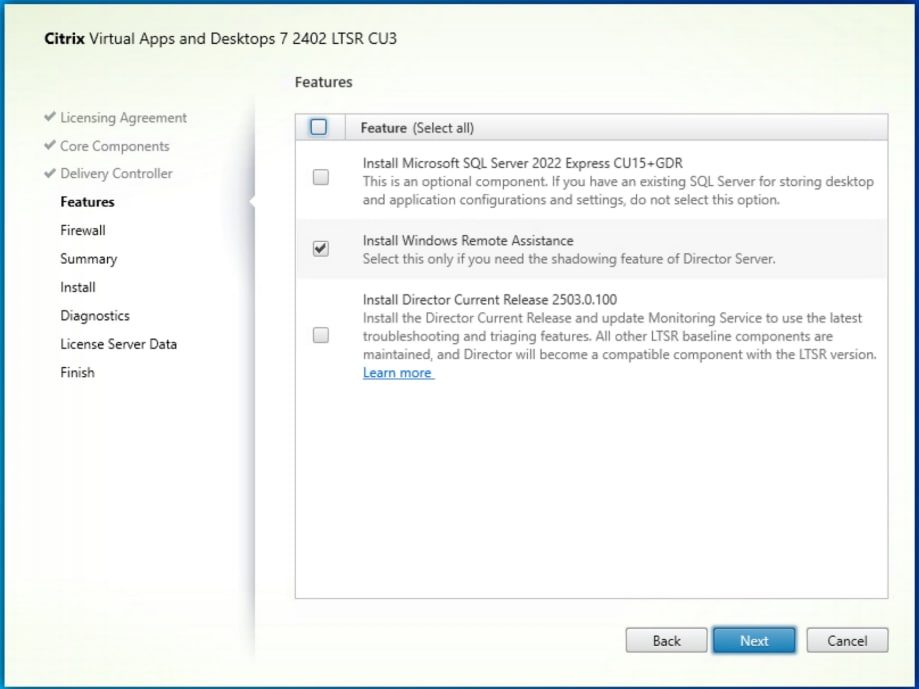Select the Install step in sidebar
919x689 pixels.
click(x=77, y=287)
